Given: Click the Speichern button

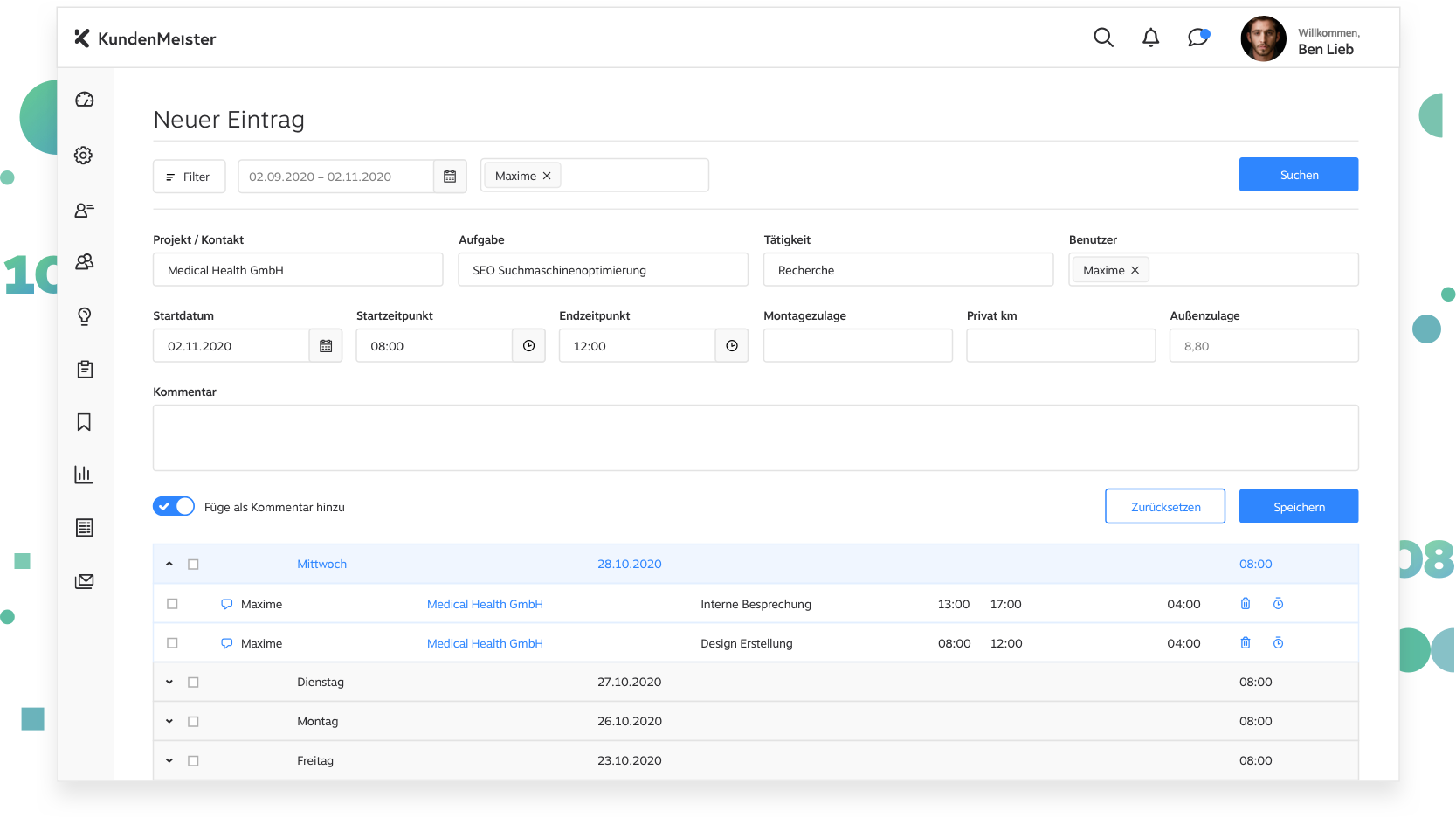Looking at the screenshot, I should 1298,507.
